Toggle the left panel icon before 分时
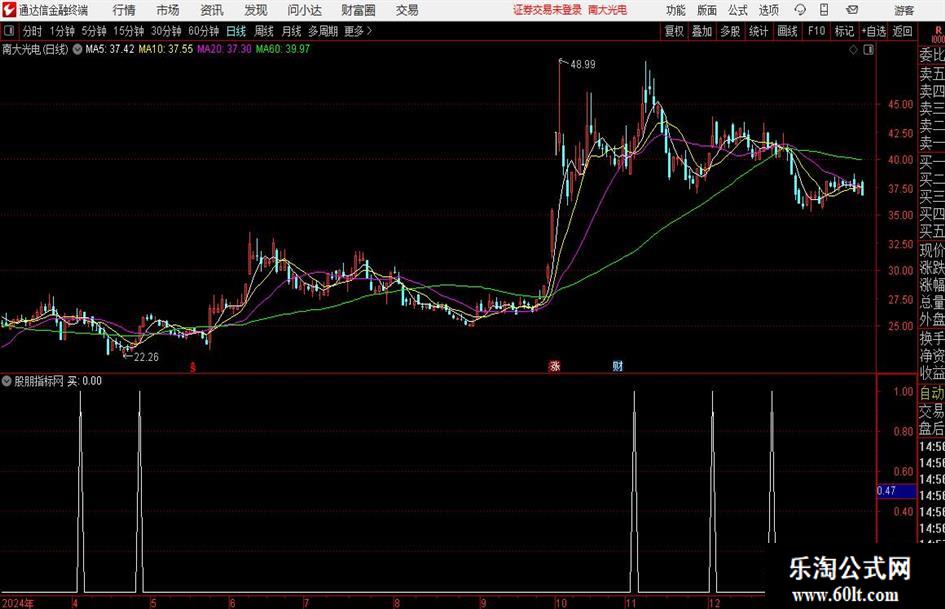The height and width of the screenshot is (609, 945). pos(9,31)
